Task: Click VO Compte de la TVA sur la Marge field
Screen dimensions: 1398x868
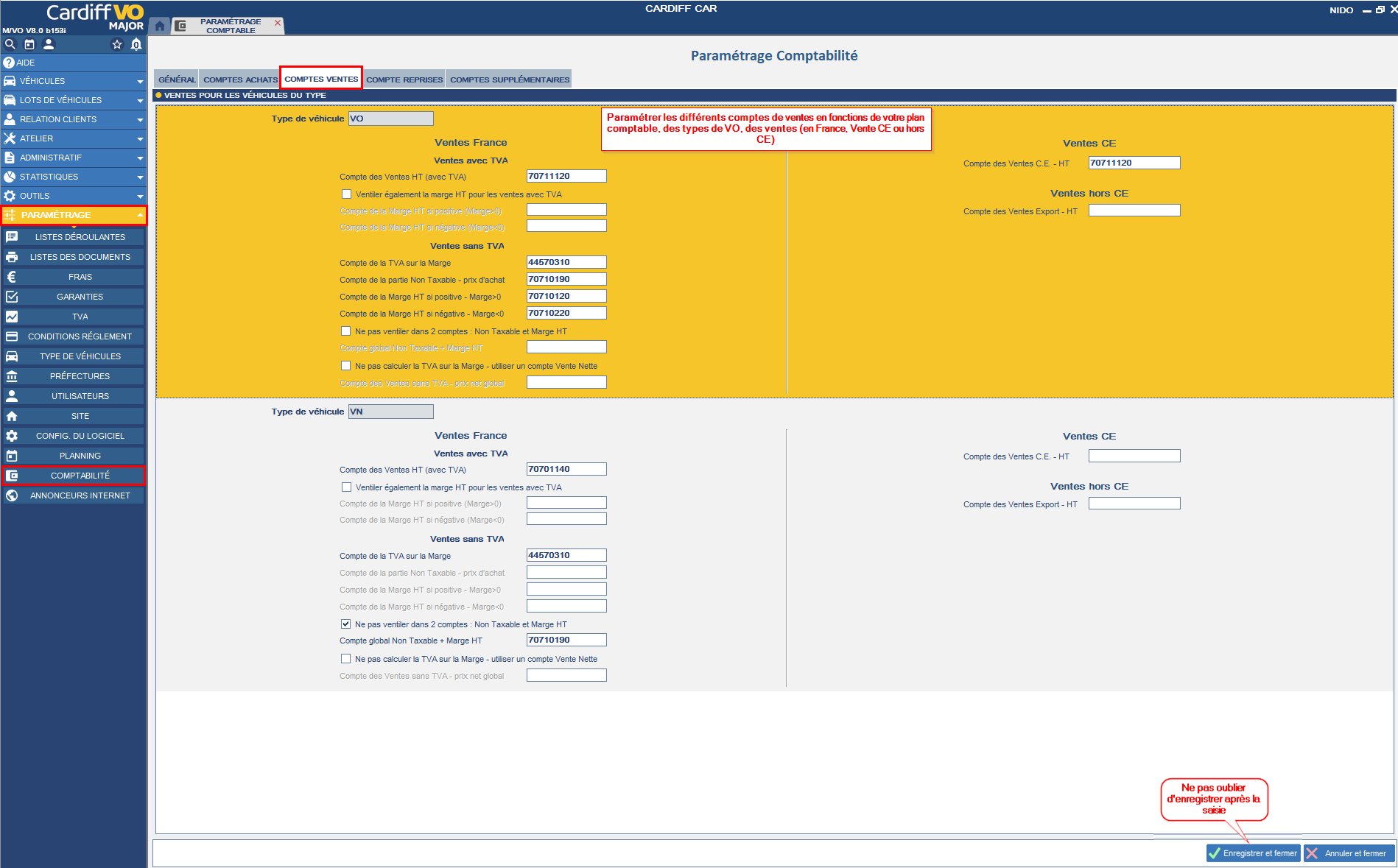Action: point(566,262)
